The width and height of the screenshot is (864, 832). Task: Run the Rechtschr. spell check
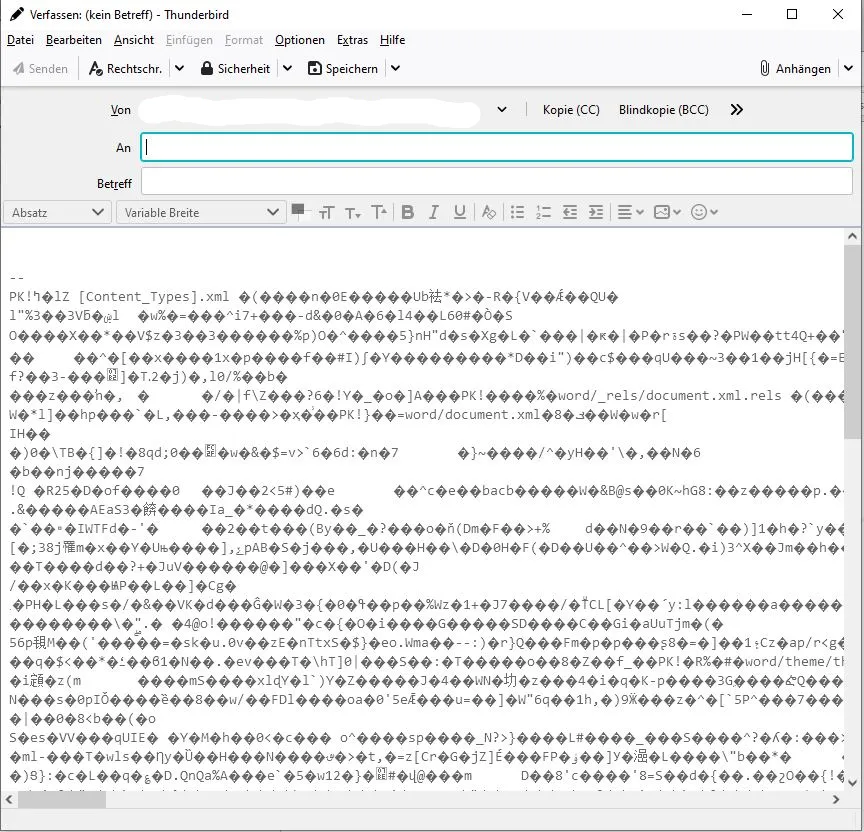125,68
